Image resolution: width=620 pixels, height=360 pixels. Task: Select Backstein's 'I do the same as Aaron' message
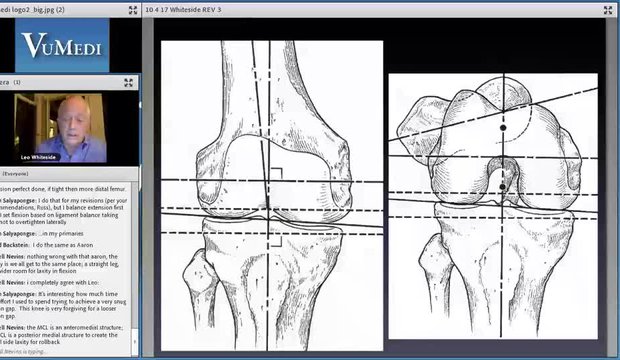tap(47, 245)
